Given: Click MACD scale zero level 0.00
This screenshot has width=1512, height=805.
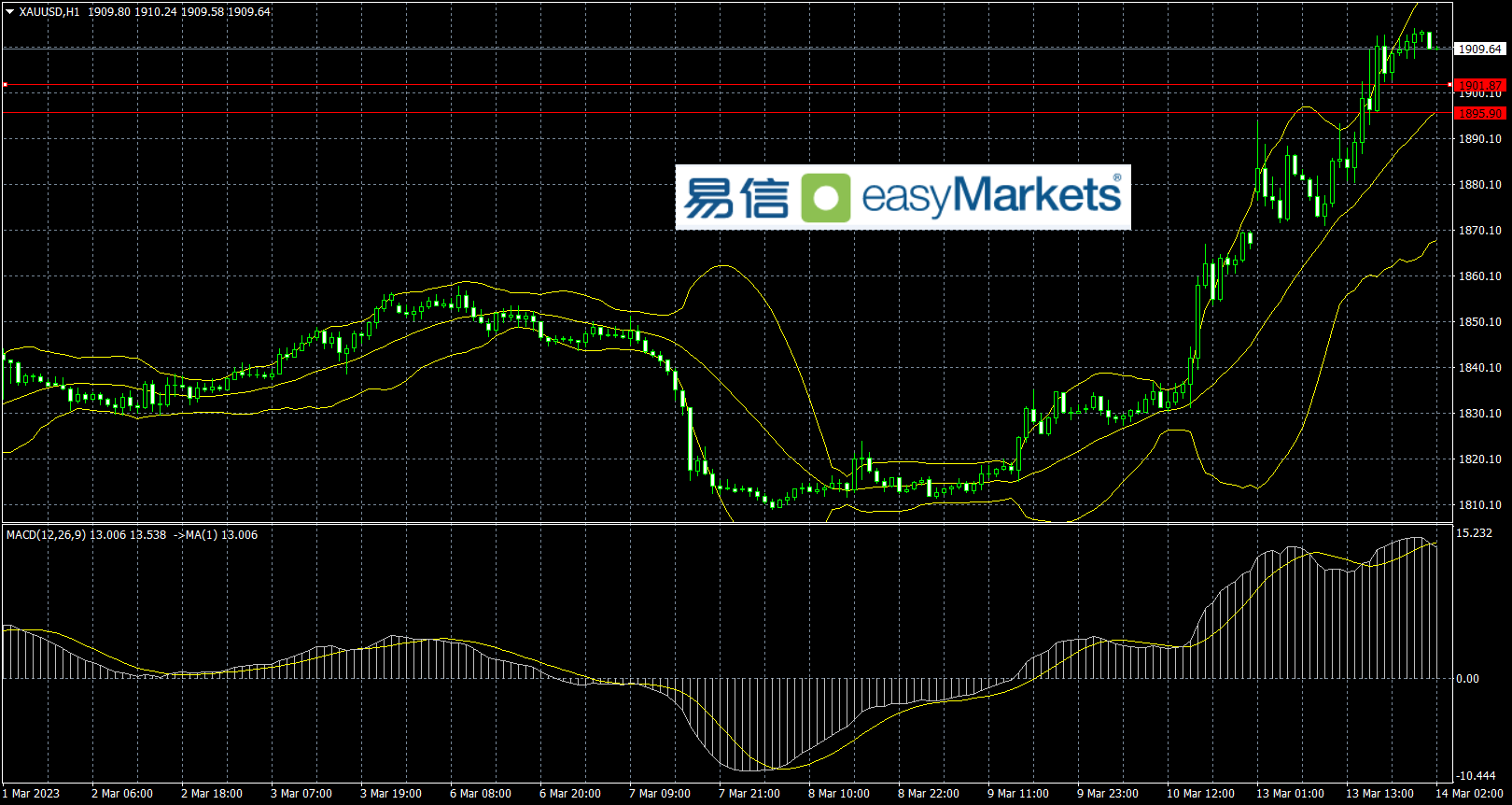Looking at the screenshot, I should click(x=1467, y=679).
